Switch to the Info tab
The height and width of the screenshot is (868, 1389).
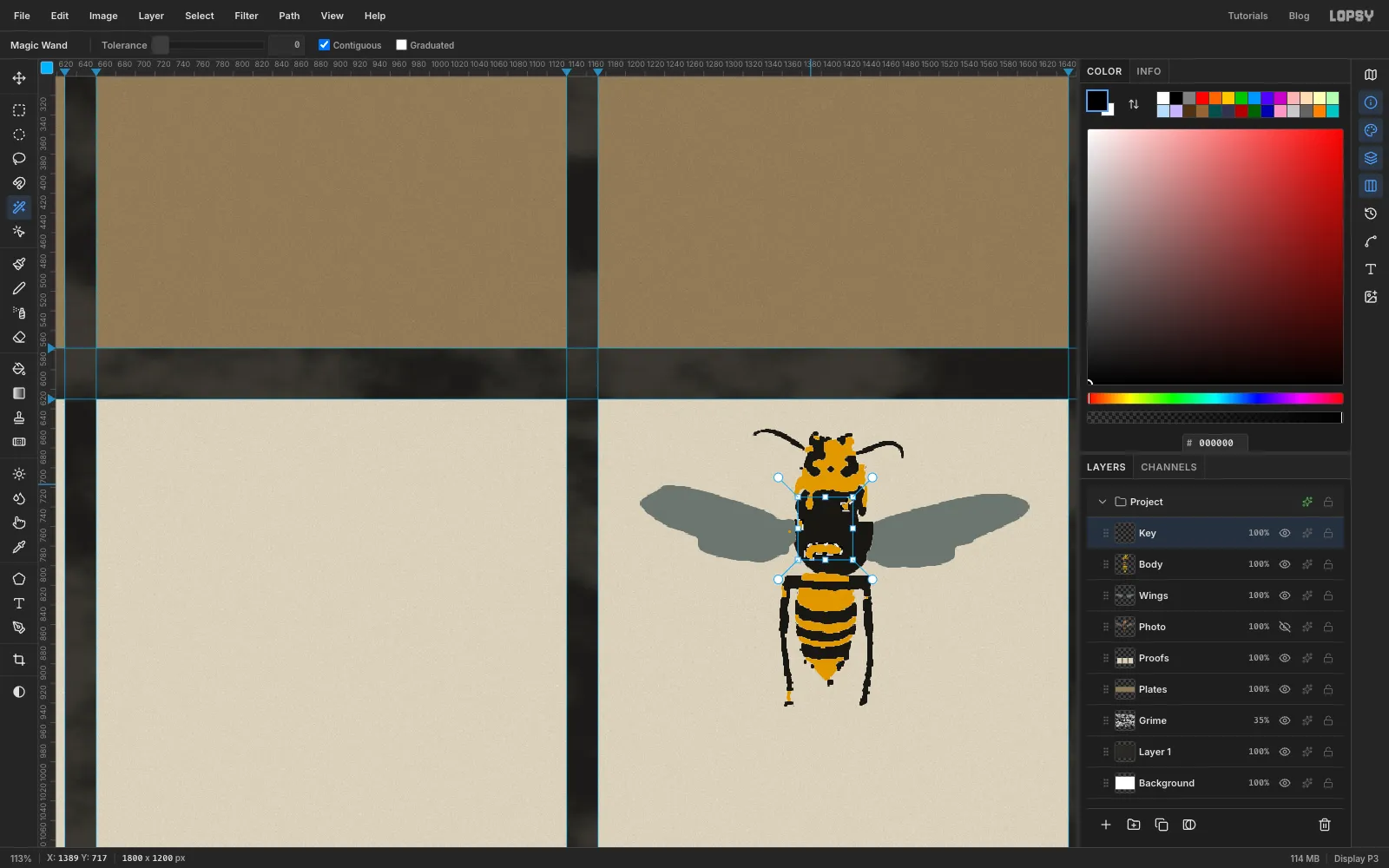(x=1149, y=71)
